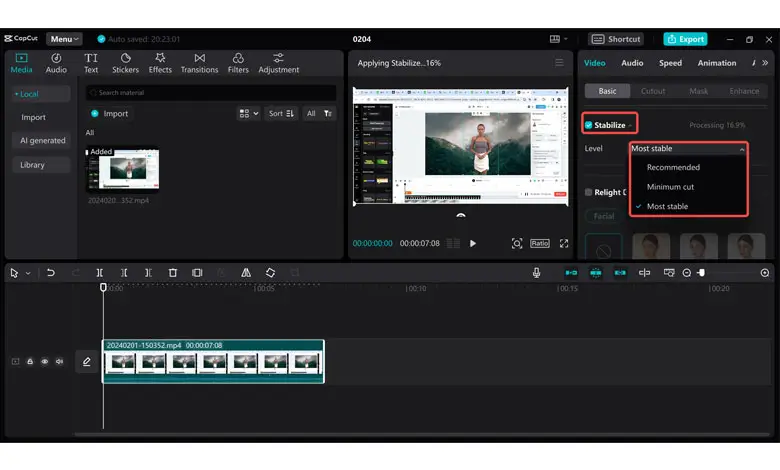Toggle main track magnet
Image resolution: width=780 pixels, height=470 pixels.
coord(571,273)
